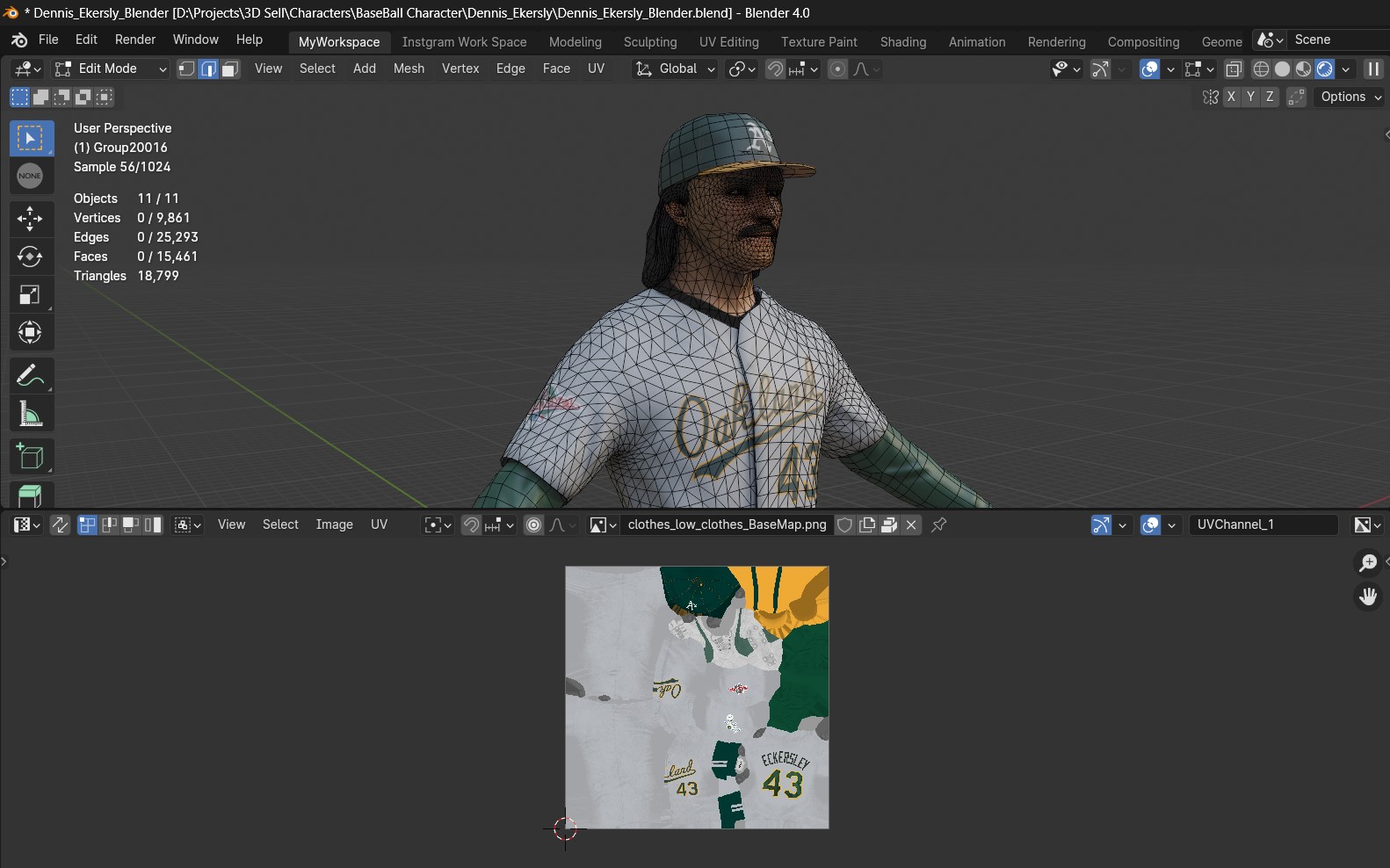This screenshot has height=868, width=1390.
Task: Toggle viewport overlays button
Action: [x=1149, y=69]
